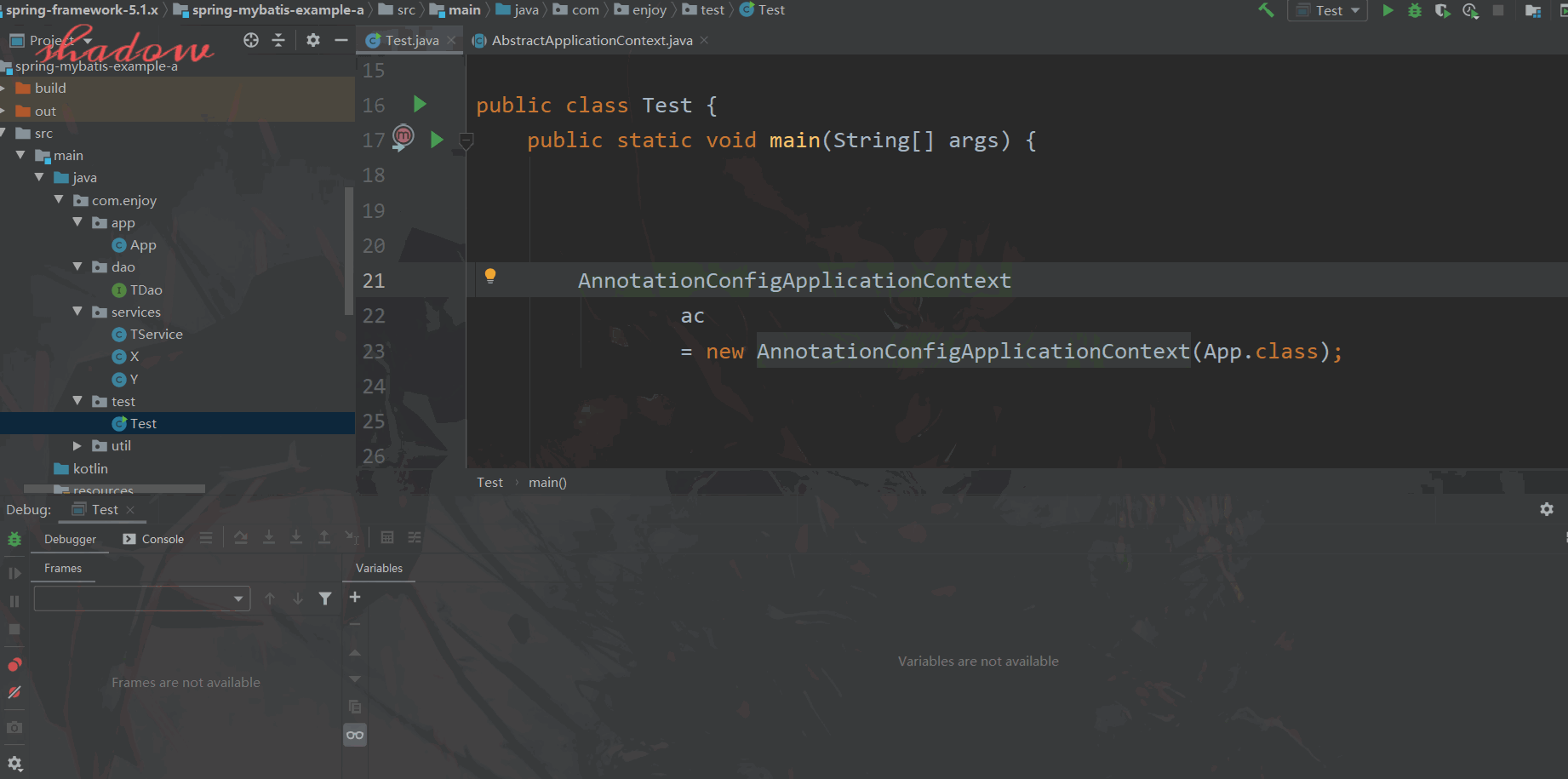Click the main() editor breadcrumb
Screen dimensions: 1568x779
(547, 483)
